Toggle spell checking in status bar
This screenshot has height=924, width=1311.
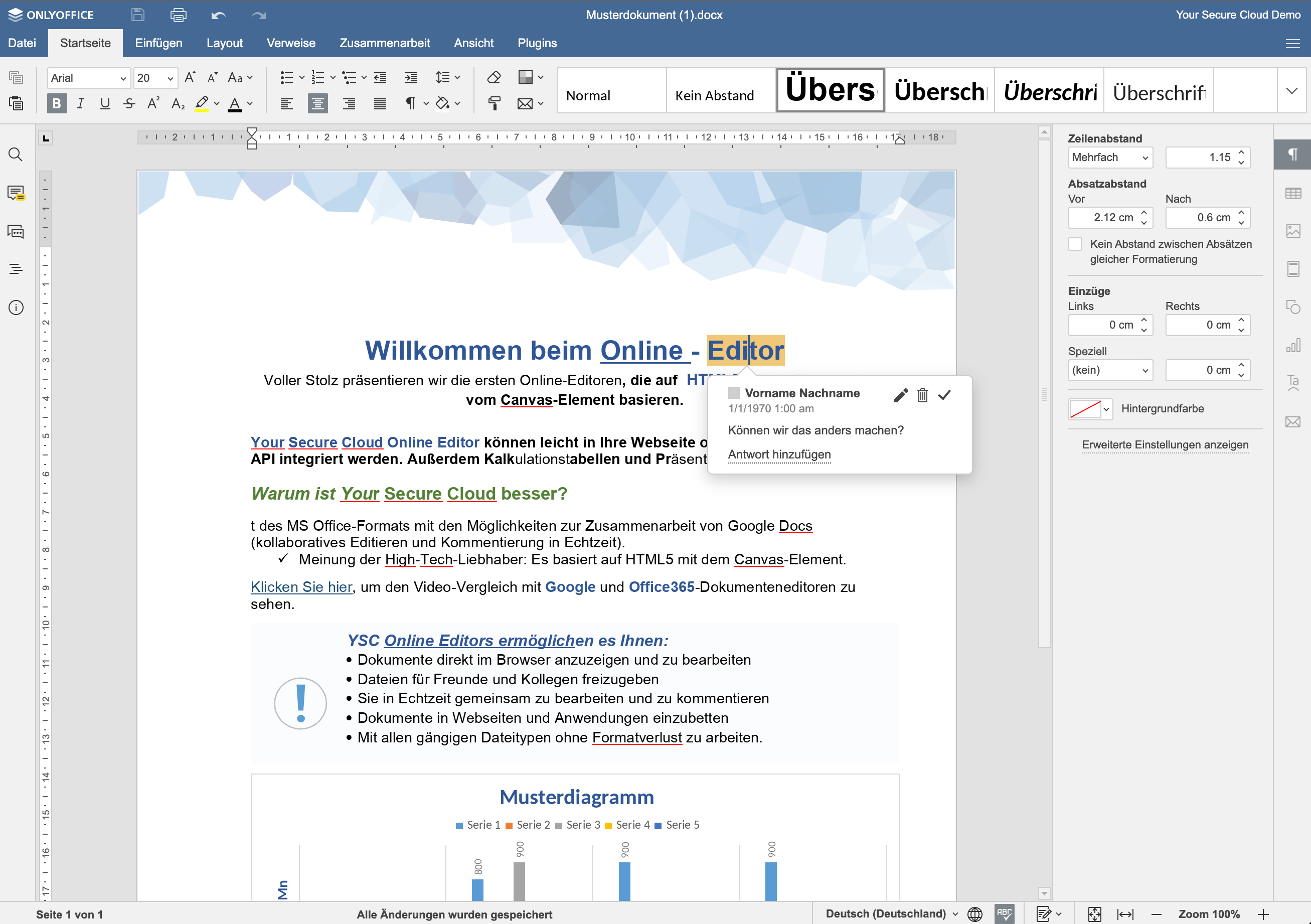click(x=1004, y=914)
